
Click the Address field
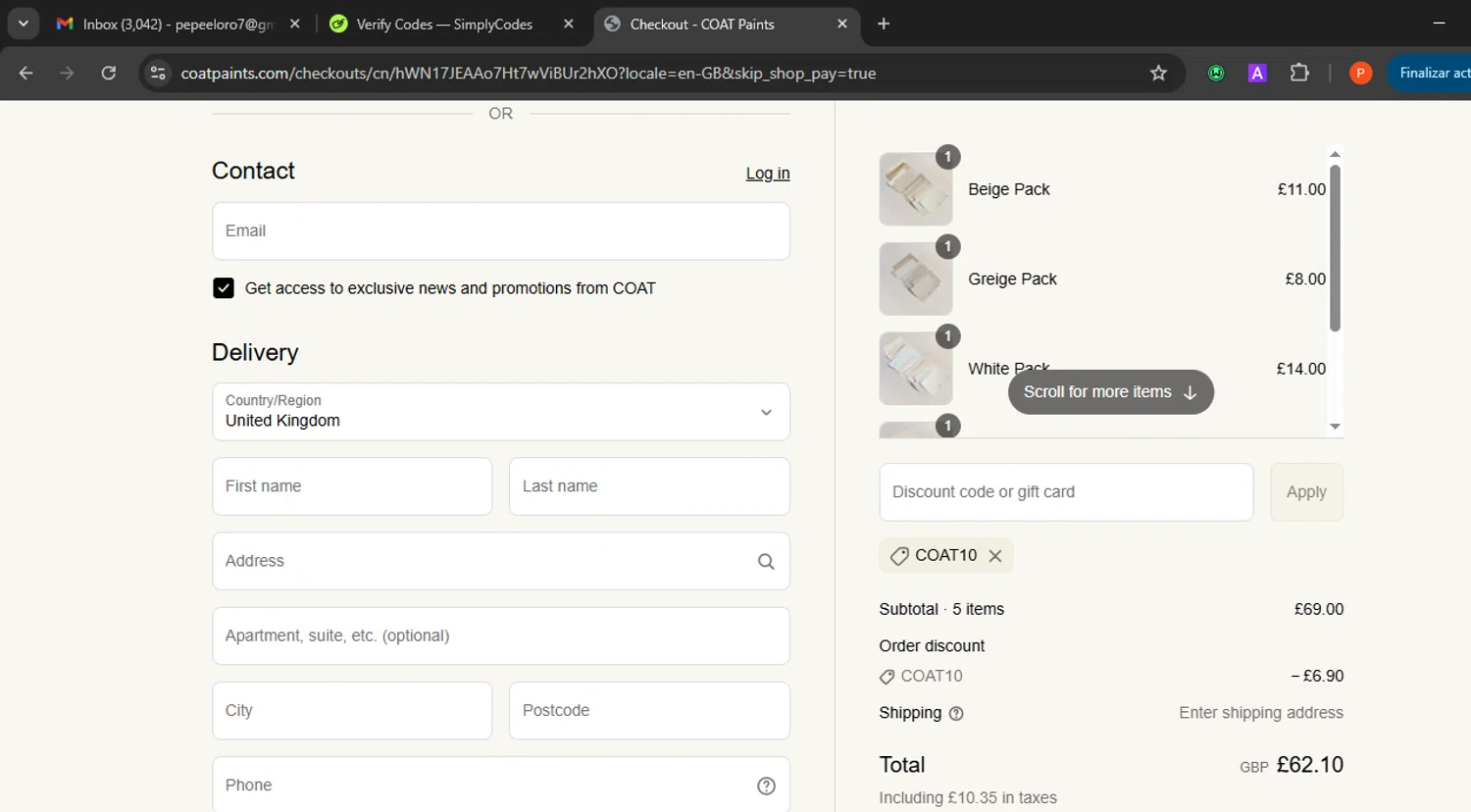[x=501, y=561]
